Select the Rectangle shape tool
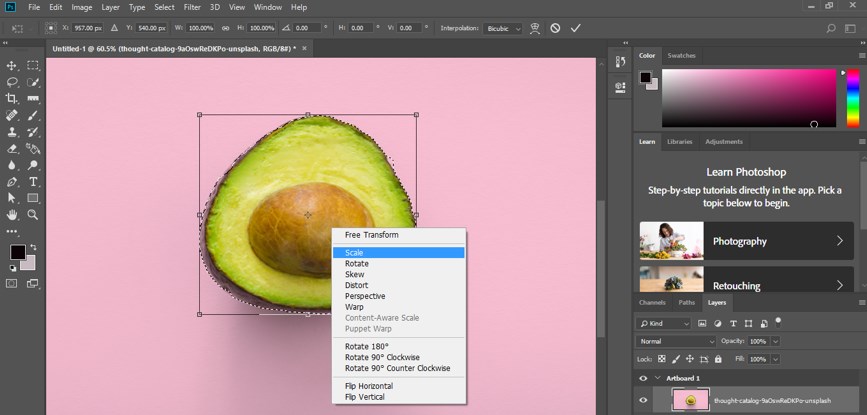867x415 pixels. [x=33, y=198]
